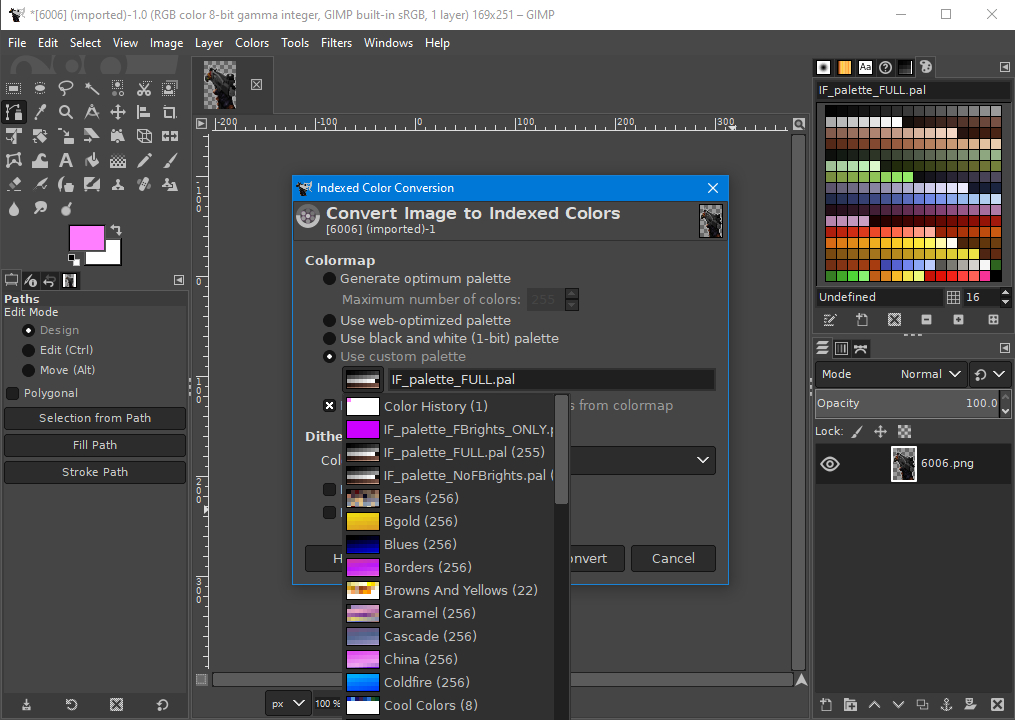The image size is (1015, 720).
Task: Click the 6006.png layer thumbnail
Action: pos(904,464)
